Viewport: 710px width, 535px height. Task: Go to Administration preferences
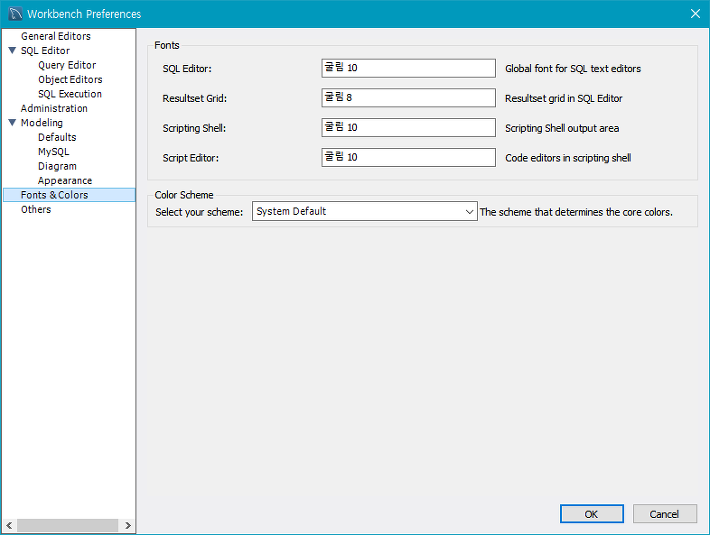pyautogui.click(x=54, y=109)
